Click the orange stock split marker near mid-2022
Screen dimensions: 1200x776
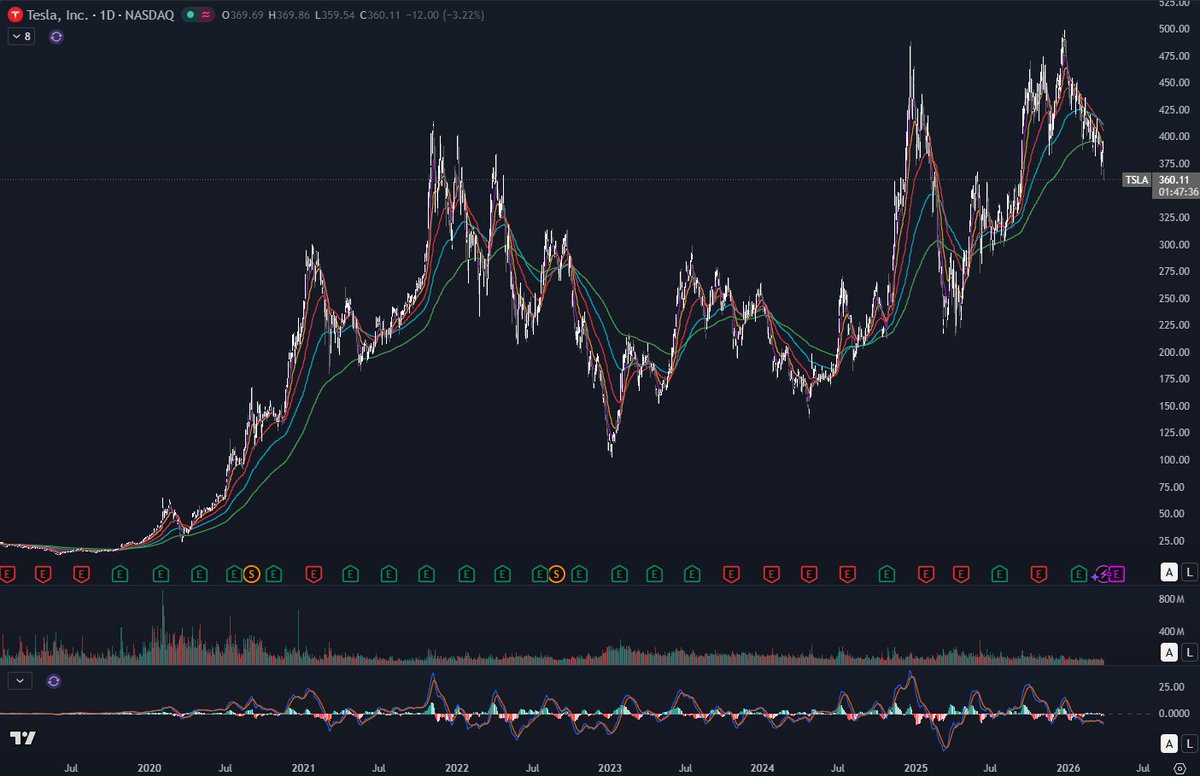pos(557,573)
